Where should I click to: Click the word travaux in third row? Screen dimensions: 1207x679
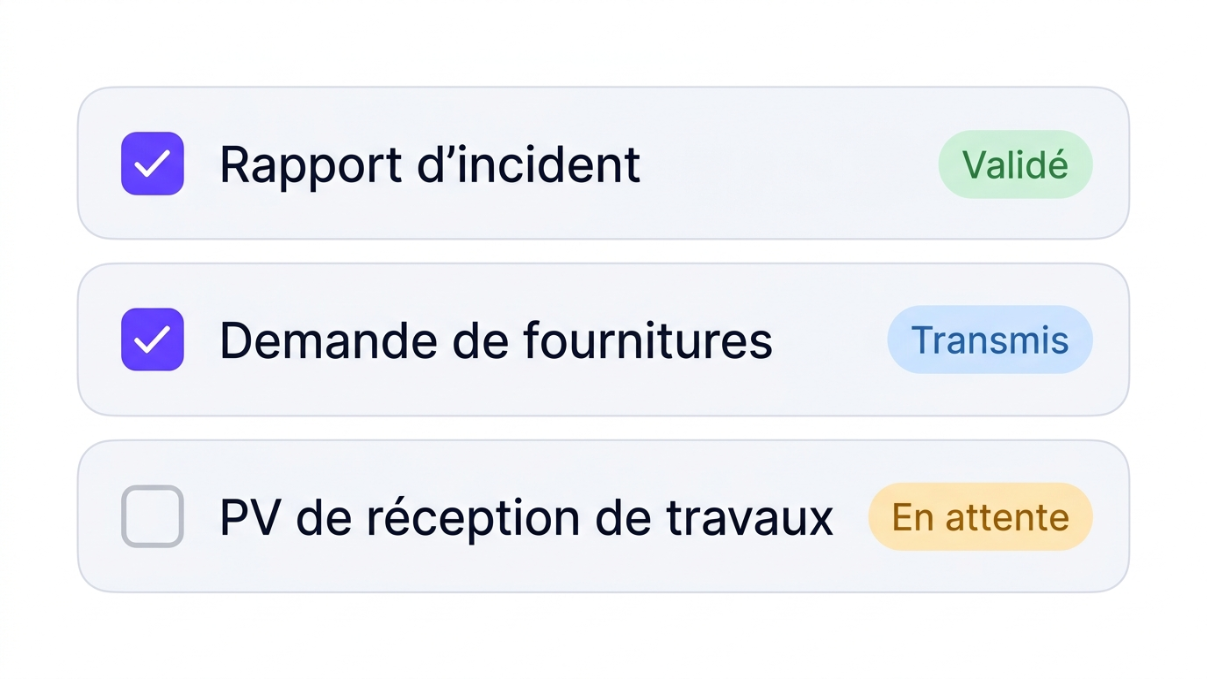(749, 518)
